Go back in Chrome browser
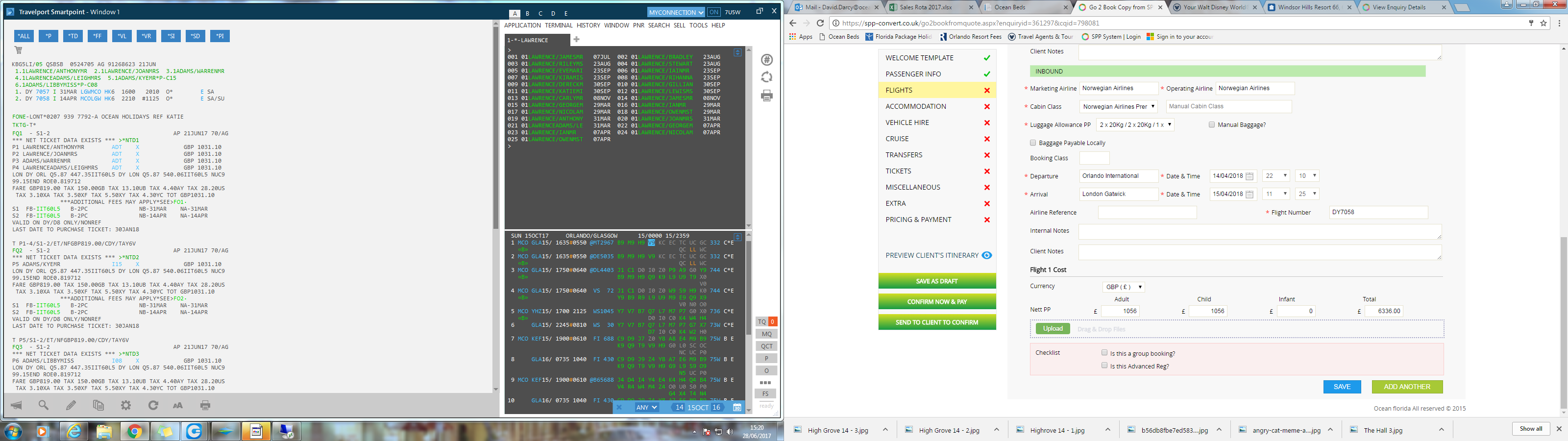 792,23
